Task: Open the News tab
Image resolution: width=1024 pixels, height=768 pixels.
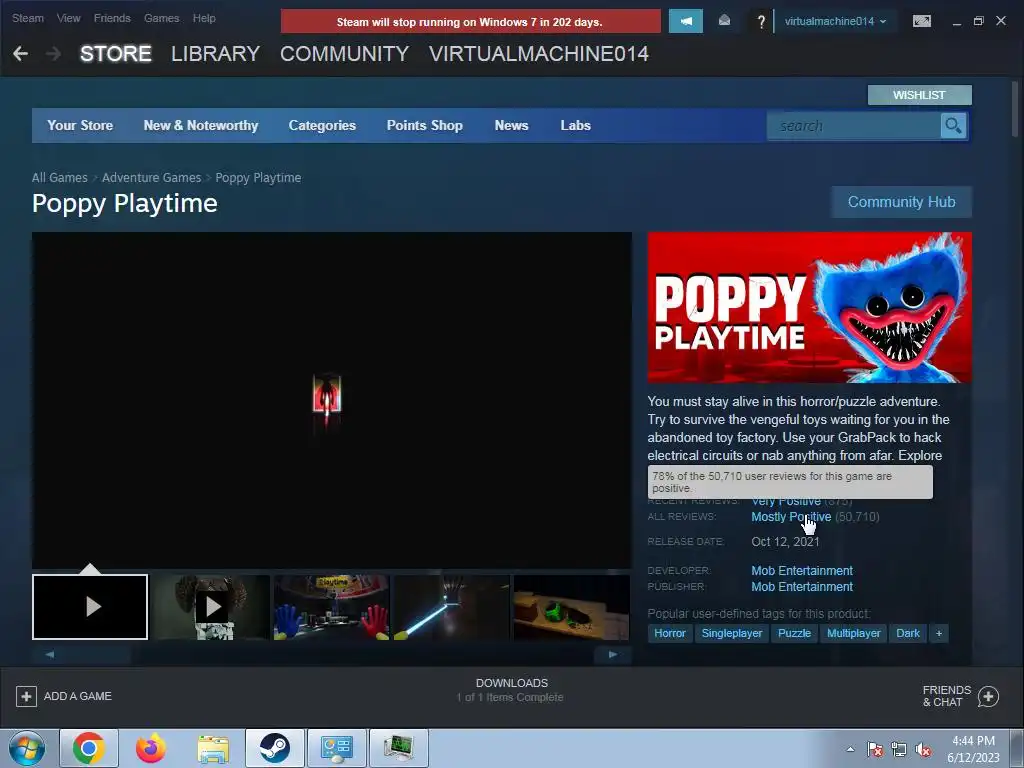Action: [511, 125]
